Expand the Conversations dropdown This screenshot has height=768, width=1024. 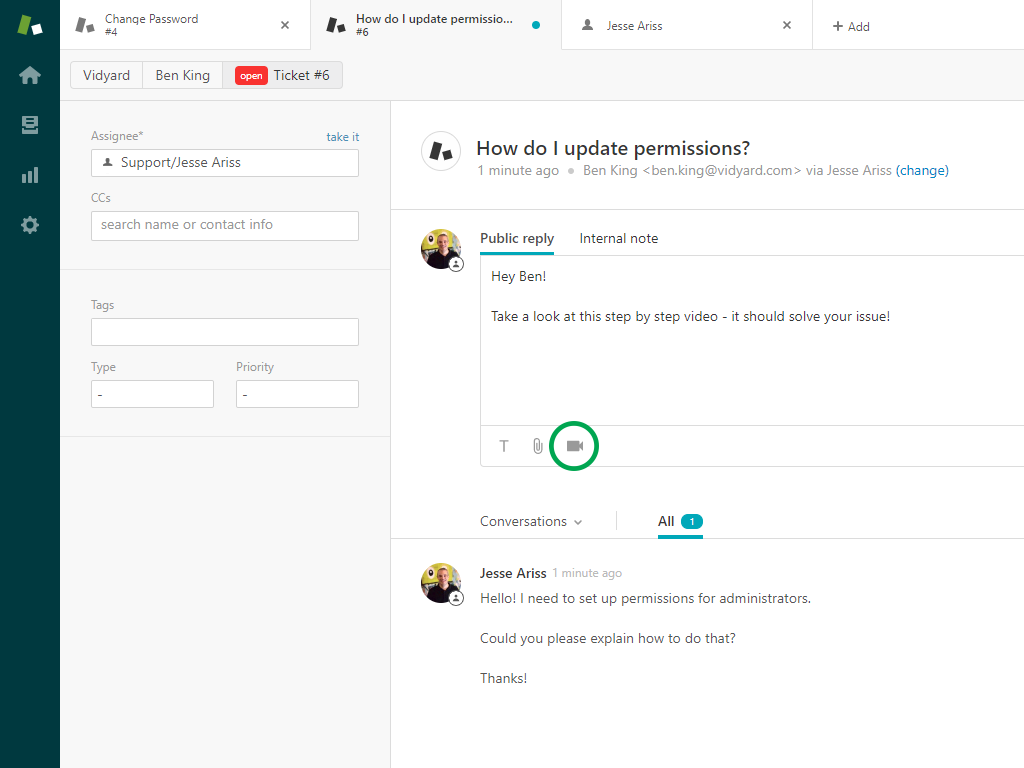531,521
